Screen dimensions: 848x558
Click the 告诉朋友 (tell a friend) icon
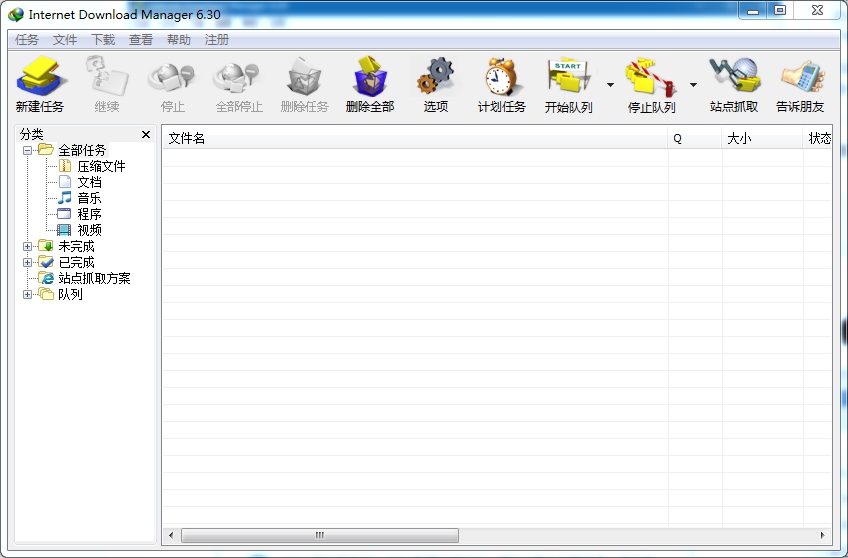[x=800, y=78]
